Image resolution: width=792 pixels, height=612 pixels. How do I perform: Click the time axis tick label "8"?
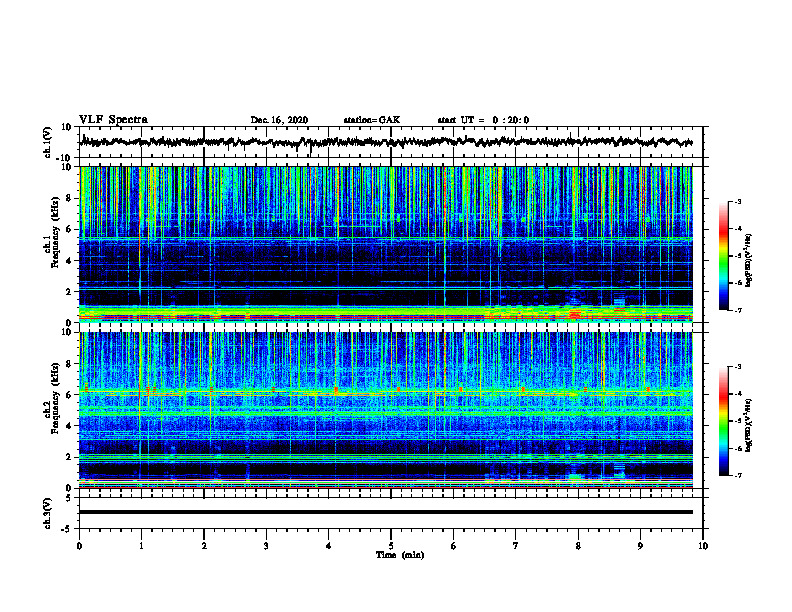(578, 546)
